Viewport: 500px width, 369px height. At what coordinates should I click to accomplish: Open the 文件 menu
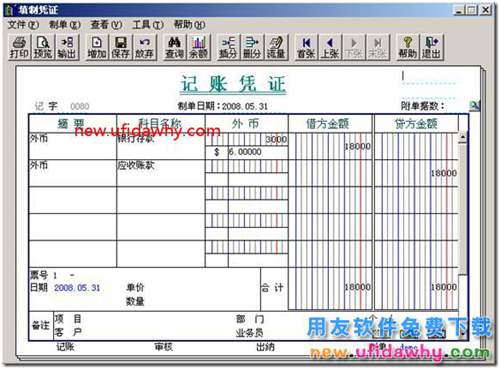tap(23, 25)
